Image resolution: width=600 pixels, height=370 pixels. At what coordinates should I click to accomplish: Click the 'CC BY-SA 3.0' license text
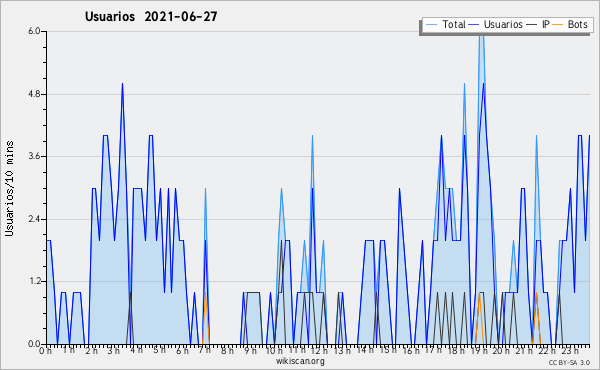coord(569,363)
